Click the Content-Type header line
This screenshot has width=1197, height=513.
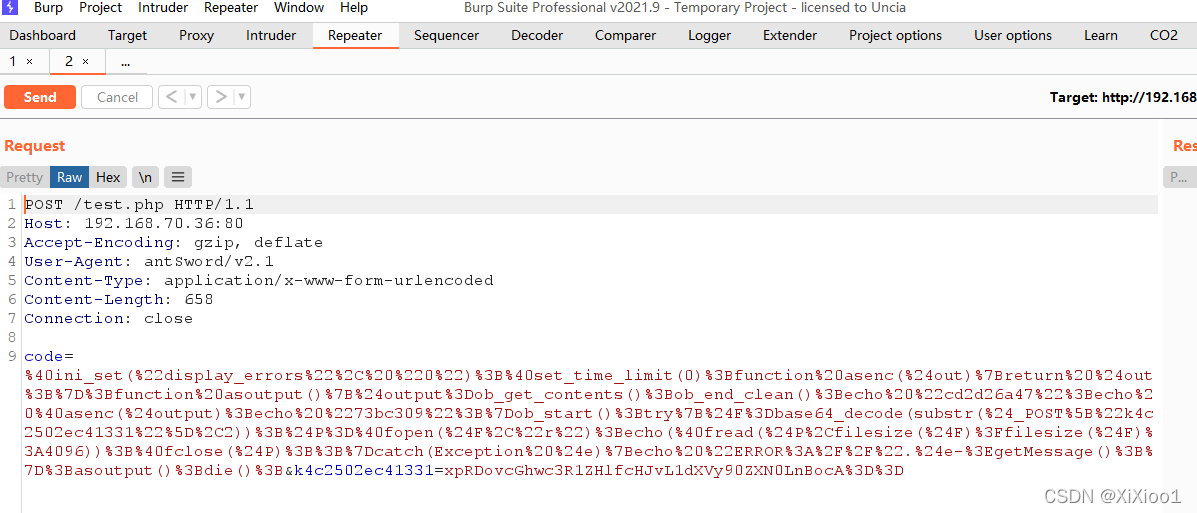click(x=259, y=281)
